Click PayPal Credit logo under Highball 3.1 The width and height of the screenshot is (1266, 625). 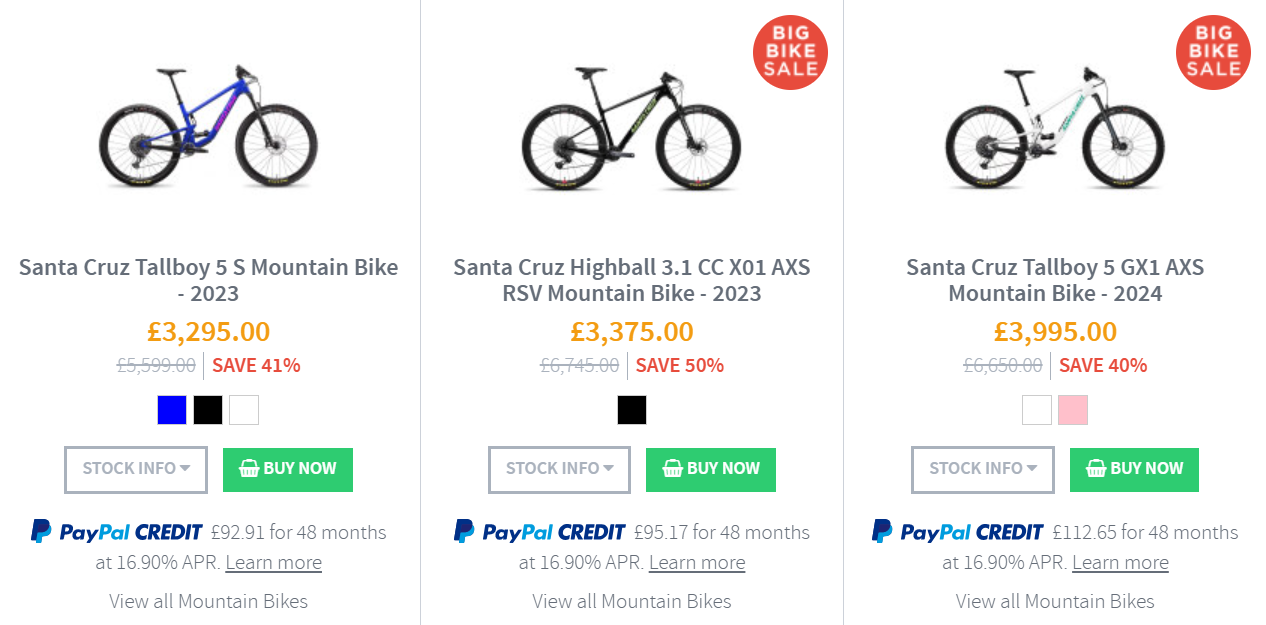540,532
